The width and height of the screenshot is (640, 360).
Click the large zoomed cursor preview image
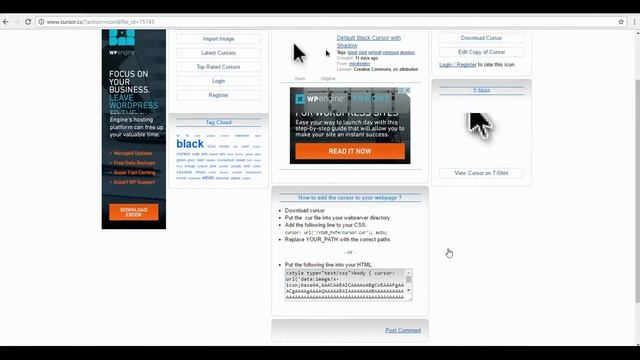coord(299,53)
